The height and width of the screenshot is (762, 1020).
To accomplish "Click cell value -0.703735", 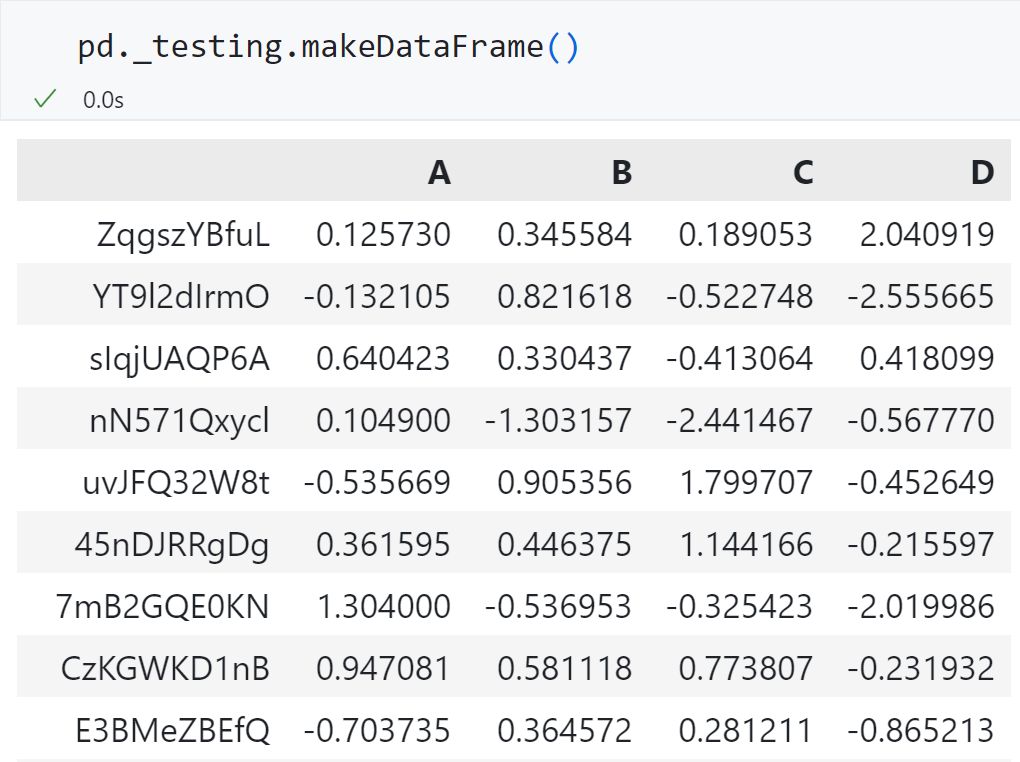I will tap(377, 730).
